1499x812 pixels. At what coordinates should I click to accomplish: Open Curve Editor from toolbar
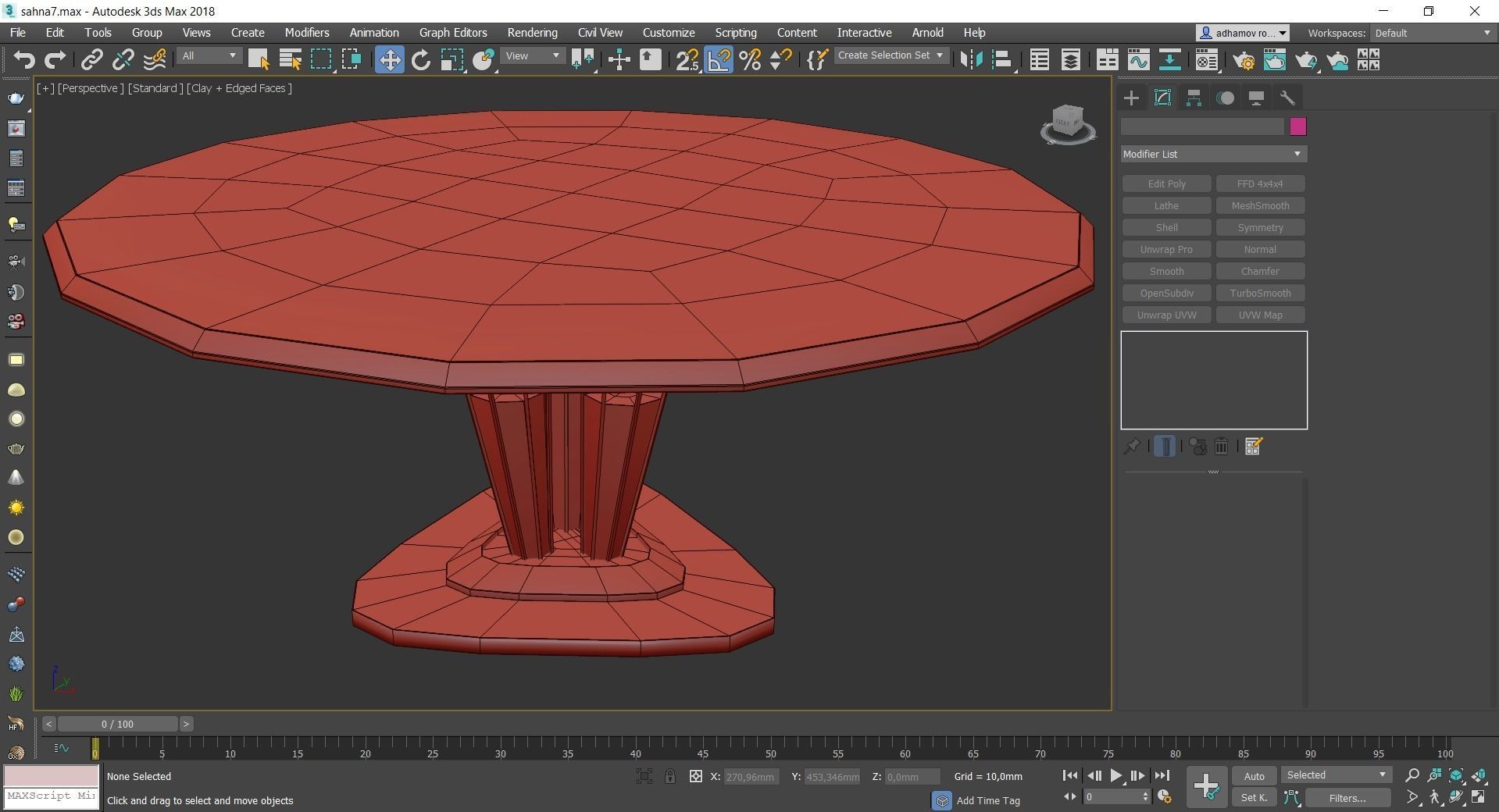(1138, 60)
